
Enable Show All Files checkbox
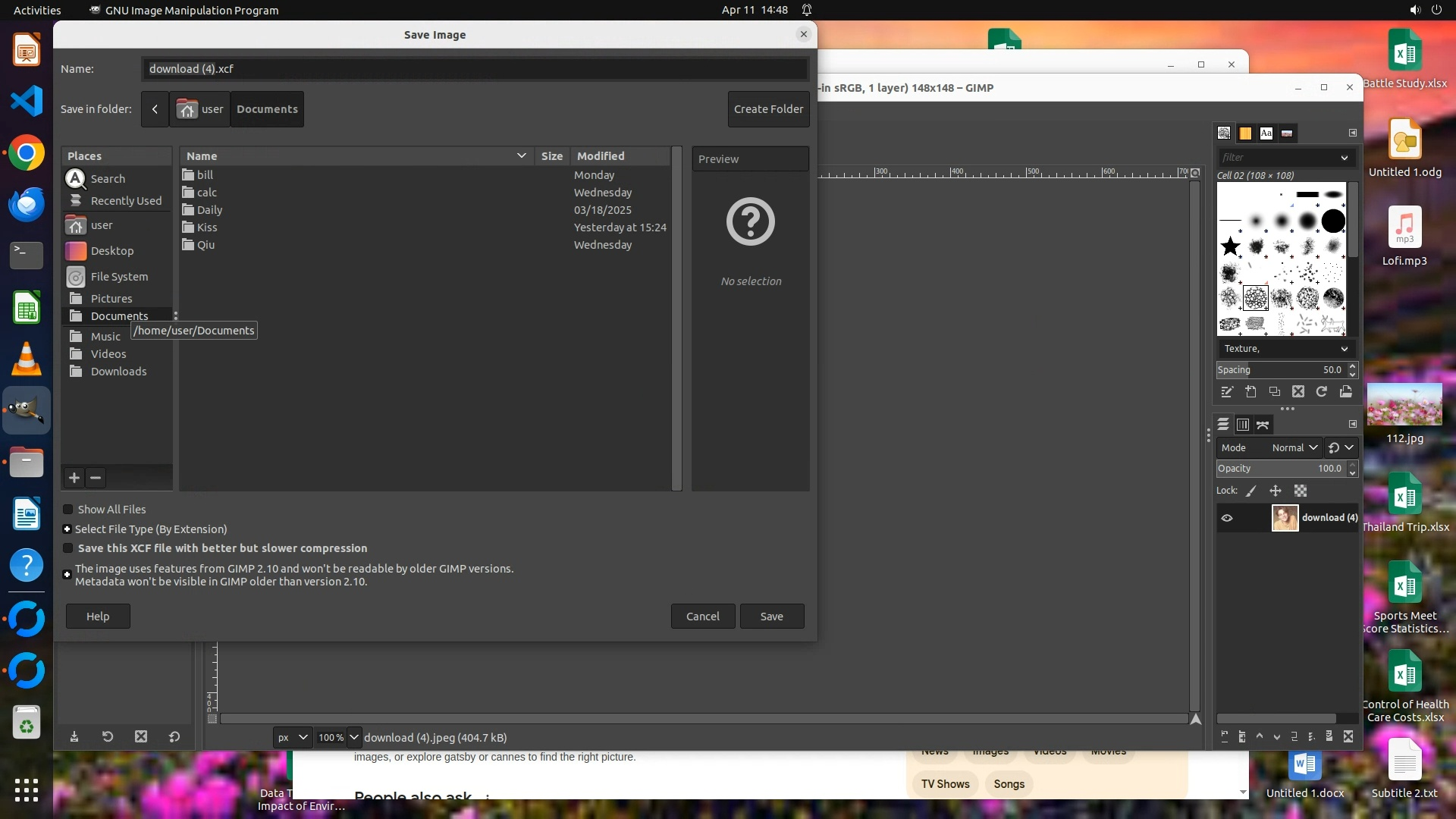(x=68, y=510)
